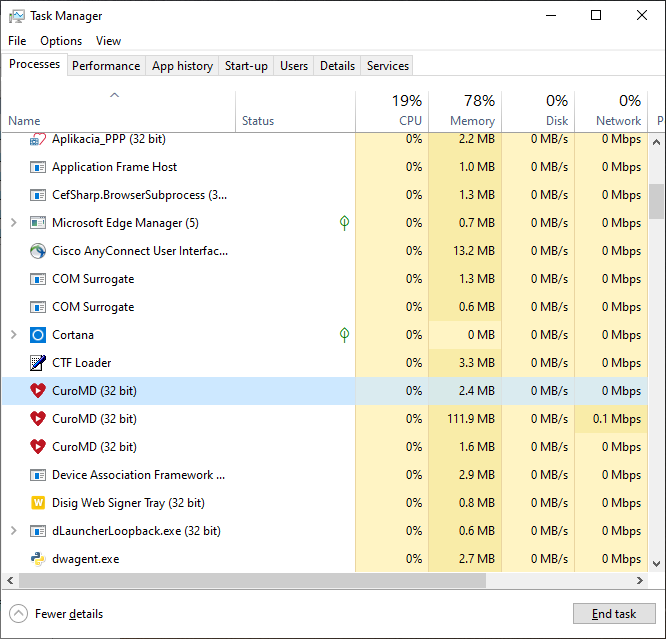Click the Disig Web Signer Tray icon
This screenshot has width=666, height=639.
[x=38, y=503]
